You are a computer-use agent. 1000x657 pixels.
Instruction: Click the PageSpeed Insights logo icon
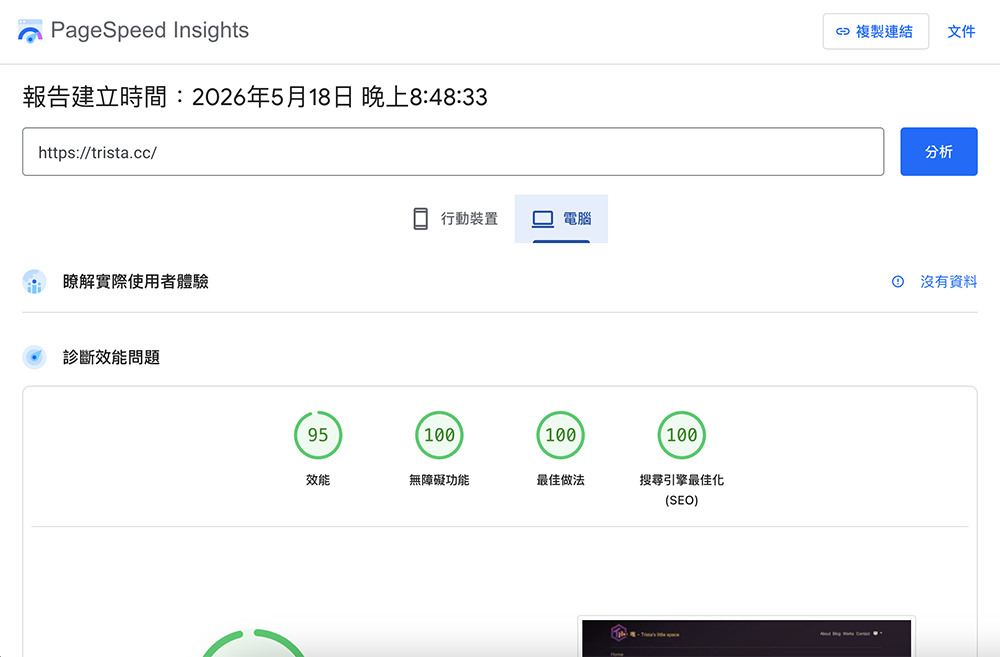pos(30,31)
